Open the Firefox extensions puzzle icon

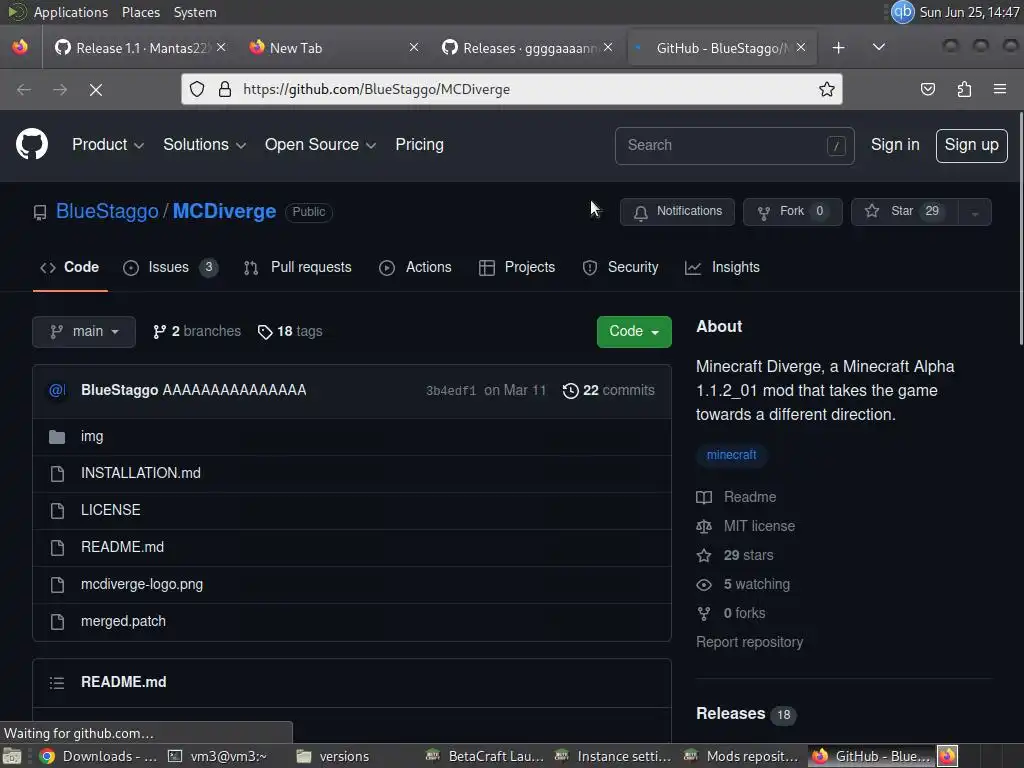(x=964, y=89)
